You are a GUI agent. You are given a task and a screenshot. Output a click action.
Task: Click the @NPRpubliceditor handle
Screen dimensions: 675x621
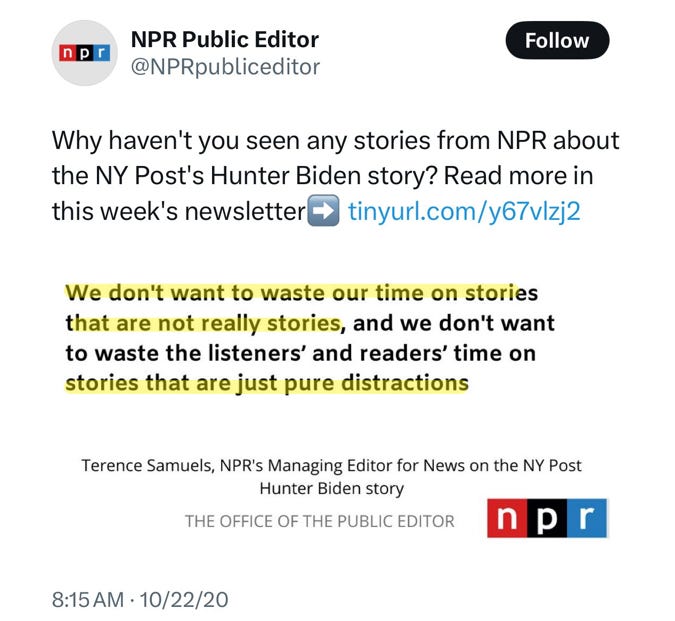[225, 68]
